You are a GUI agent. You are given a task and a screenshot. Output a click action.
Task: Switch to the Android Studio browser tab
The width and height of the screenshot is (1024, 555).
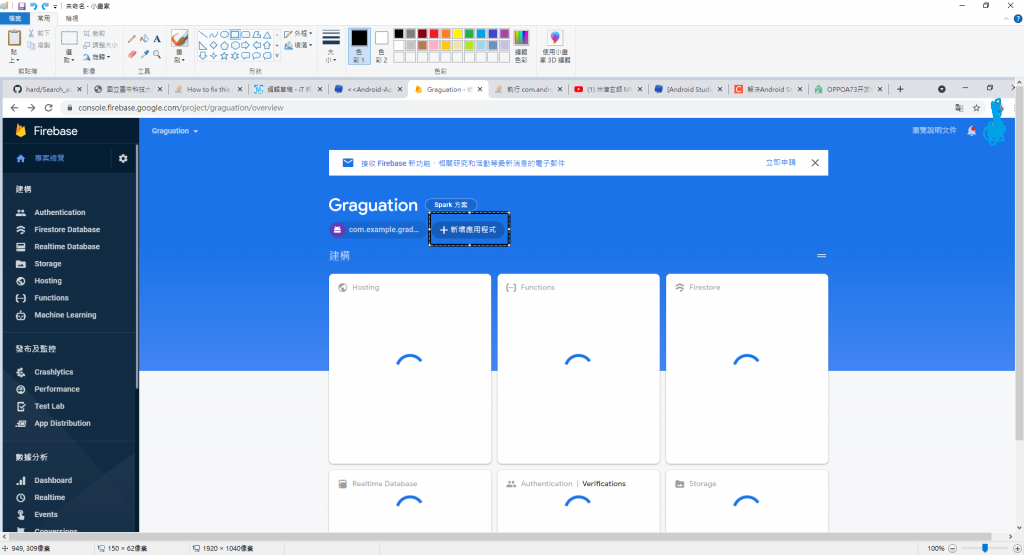[x=689, y=89]
